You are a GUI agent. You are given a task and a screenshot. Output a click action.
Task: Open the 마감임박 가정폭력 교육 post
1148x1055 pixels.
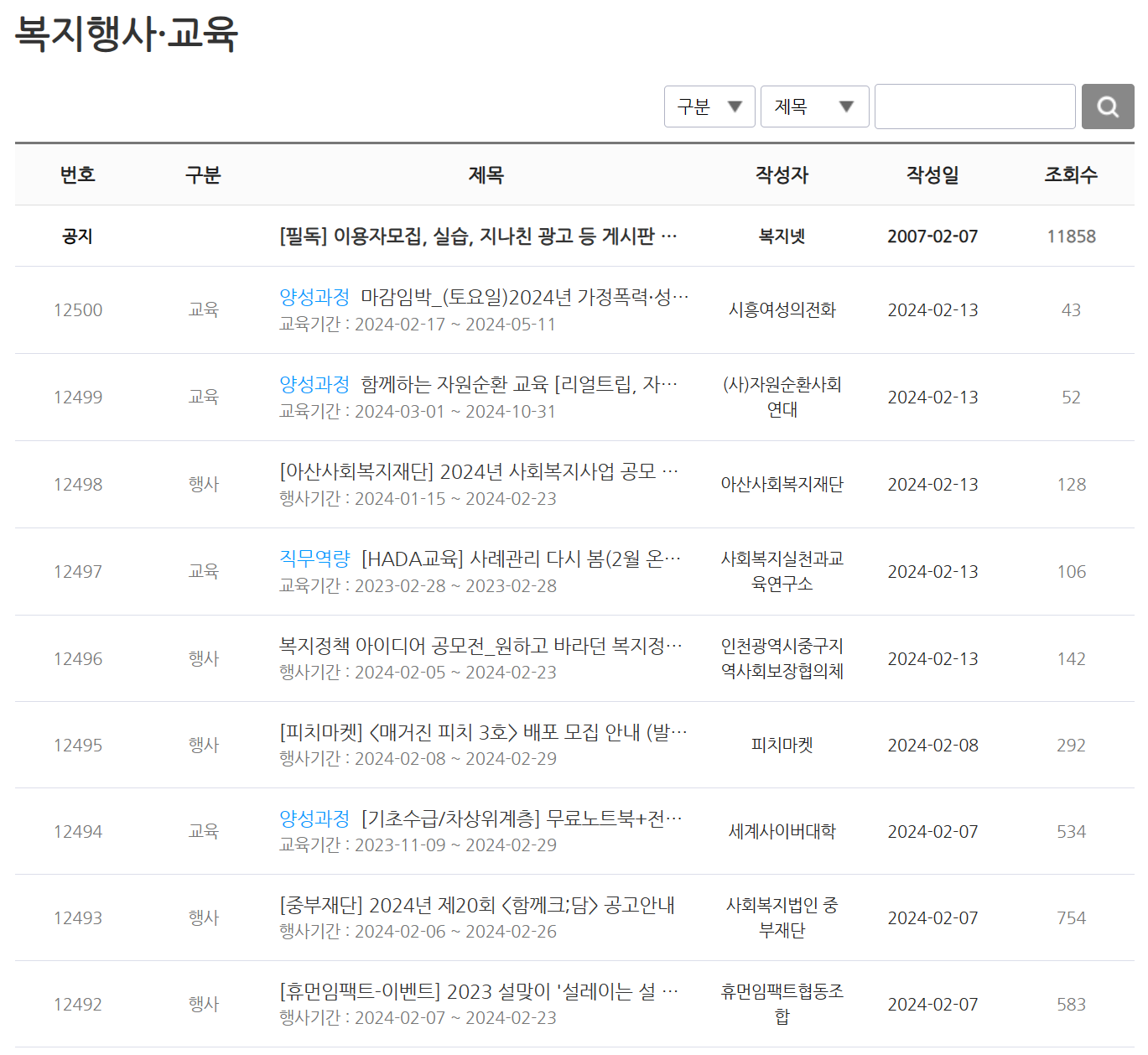[x=525, y=297]
